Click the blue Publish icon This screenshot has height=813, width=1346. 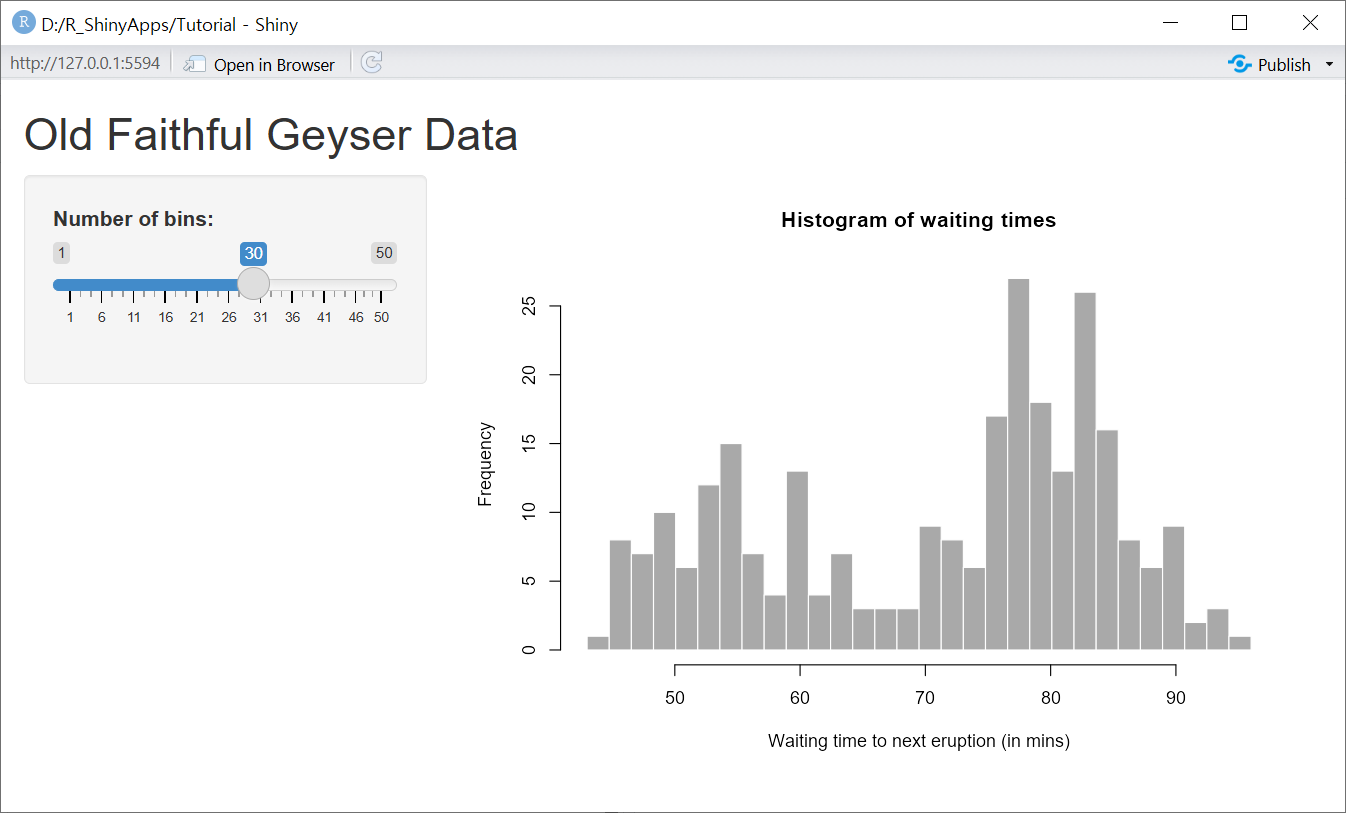[x=1240, y=64]
